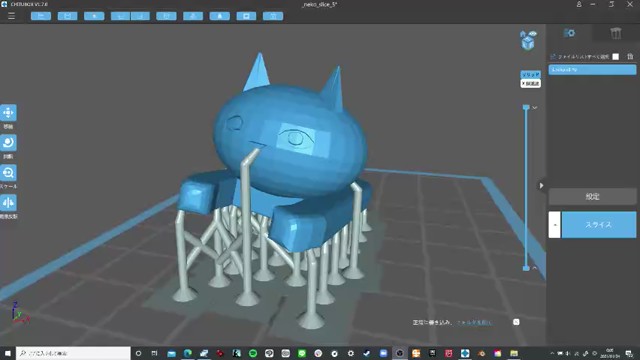Enable the Solid view mode toggle
640x360 pixels.
(x=531, y=75)
